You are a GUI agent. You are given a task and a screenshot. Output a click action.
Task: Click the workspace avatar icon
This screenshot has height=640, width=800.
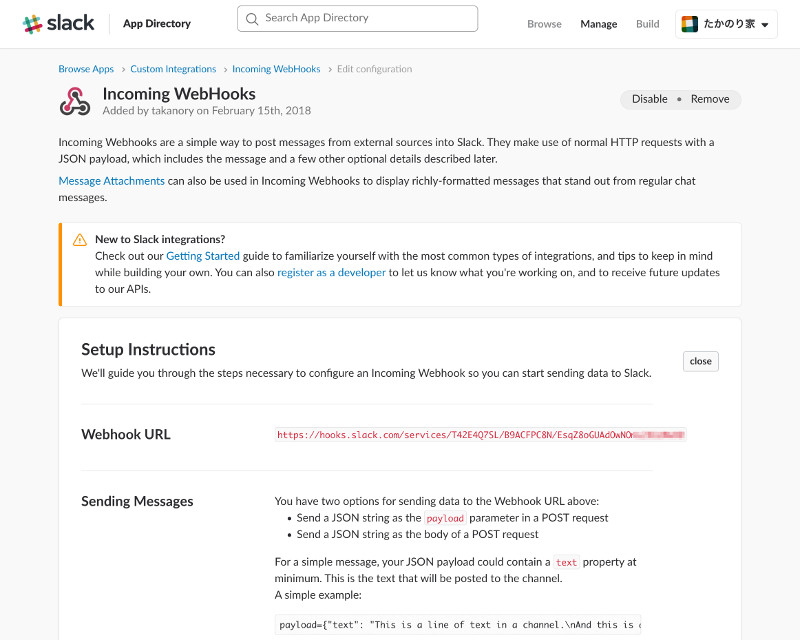(x=689, y=24)
